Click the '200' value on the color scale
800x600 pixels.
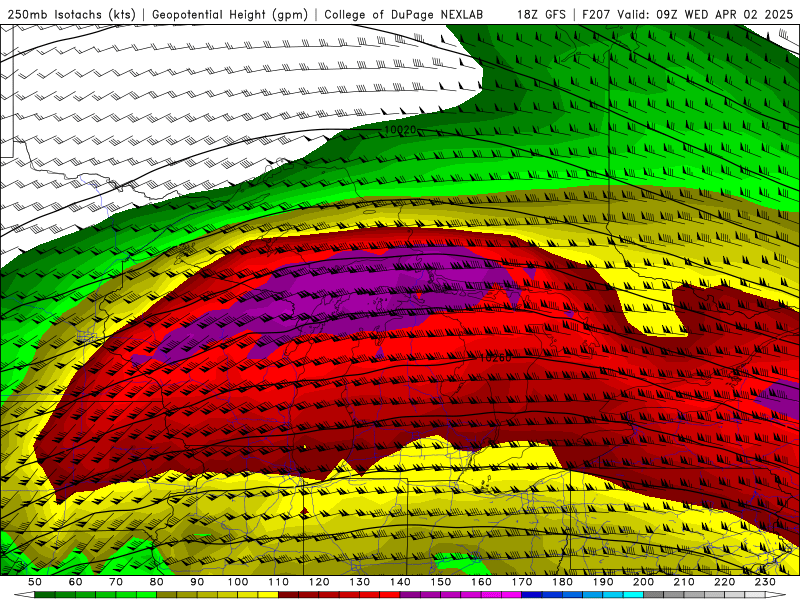tap(643, 582)
